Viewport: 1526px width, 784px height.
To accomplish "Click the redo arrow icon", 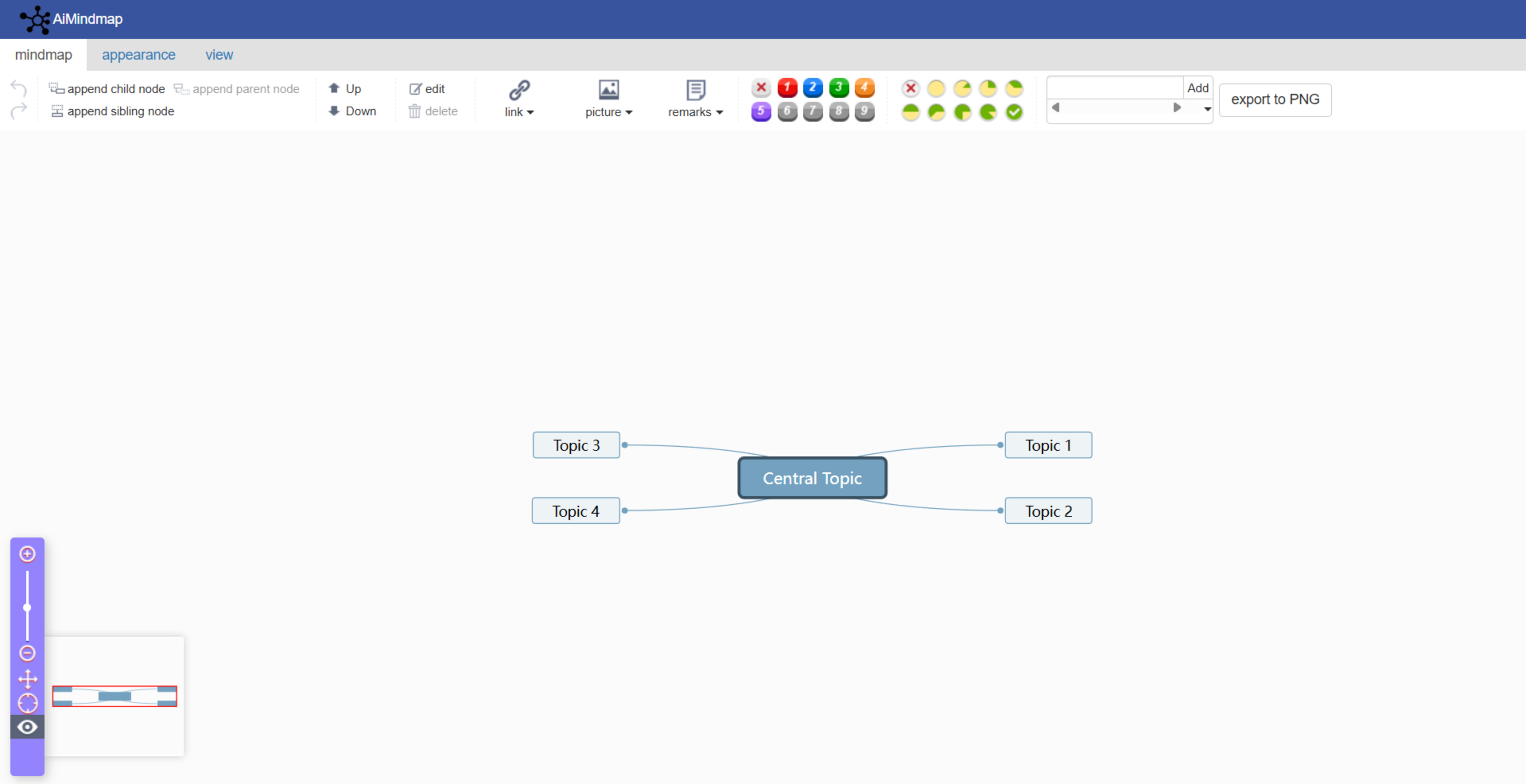I will click(x=18, y=110).
